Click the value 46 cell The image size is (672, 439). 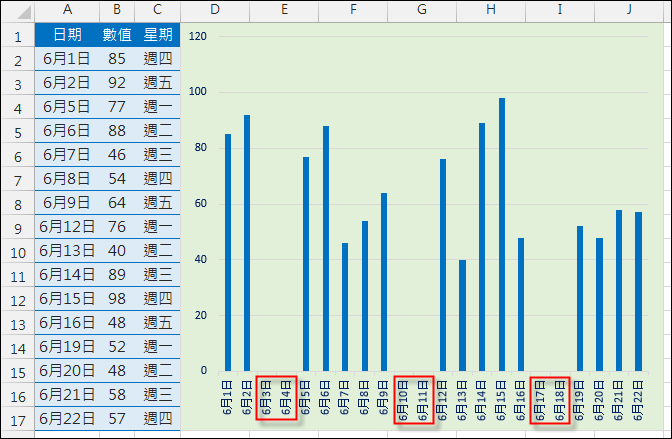click(x=117, y=155)
